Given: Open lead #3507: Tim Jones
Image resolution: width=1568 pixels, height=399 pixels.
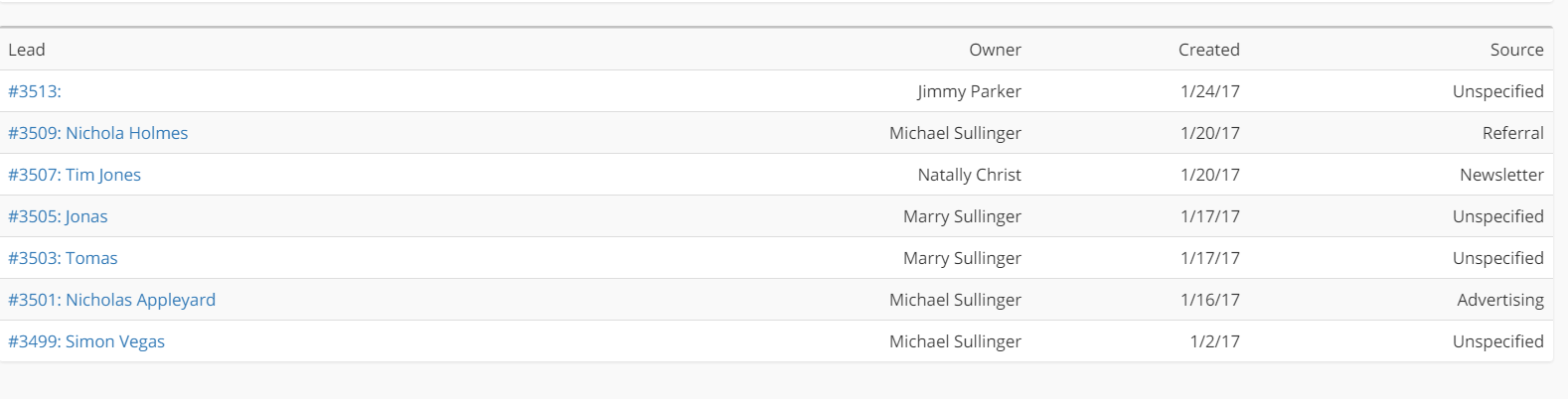Looking at the screenshot, I should (75, 175).
